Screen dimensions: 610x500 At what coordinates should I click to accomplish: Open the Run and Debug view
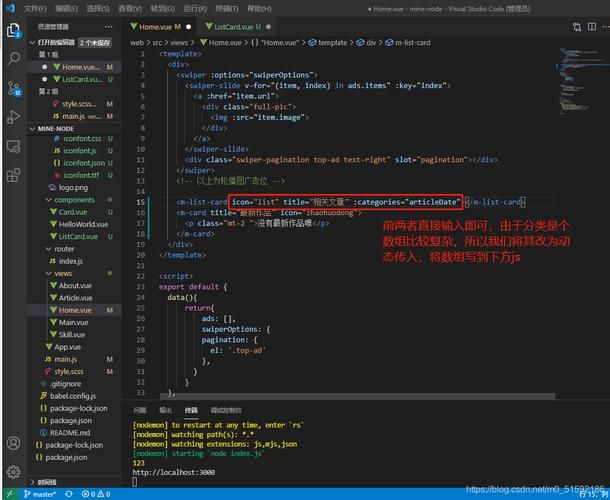pos(14,117)
